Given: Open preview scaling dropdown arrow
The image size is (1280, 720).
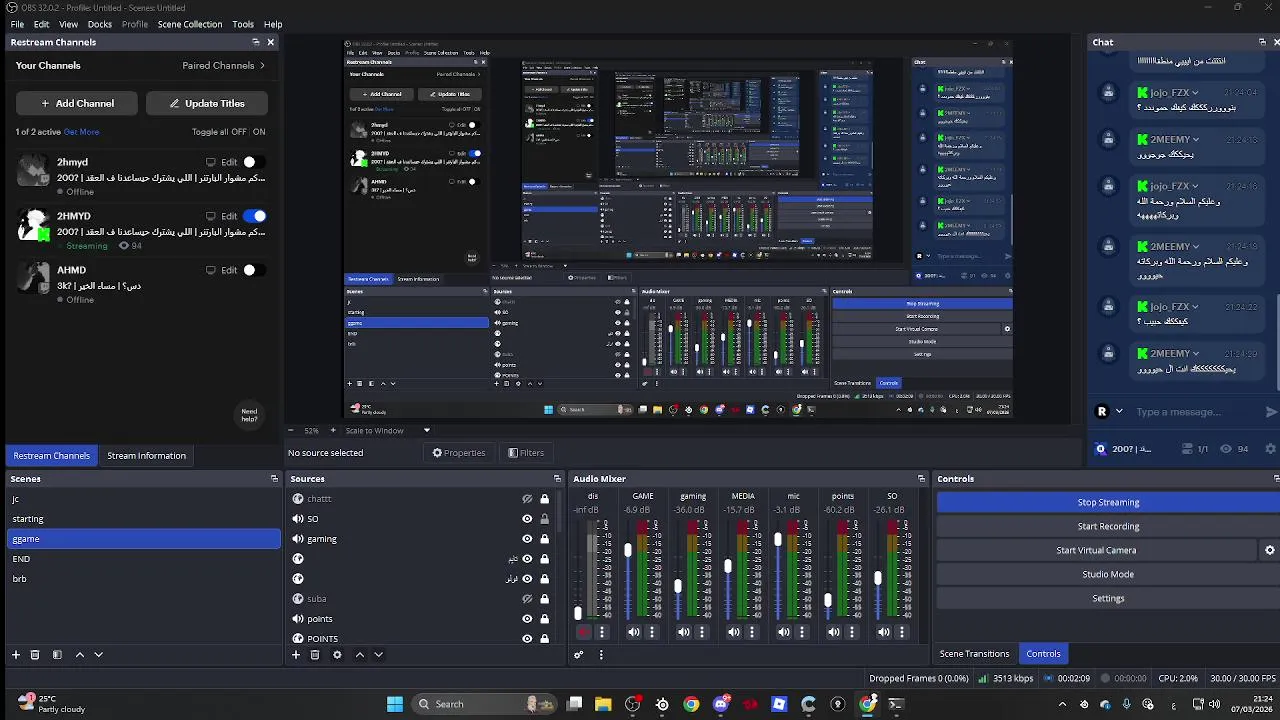Looking at the screenshot, I should point(427,431).
